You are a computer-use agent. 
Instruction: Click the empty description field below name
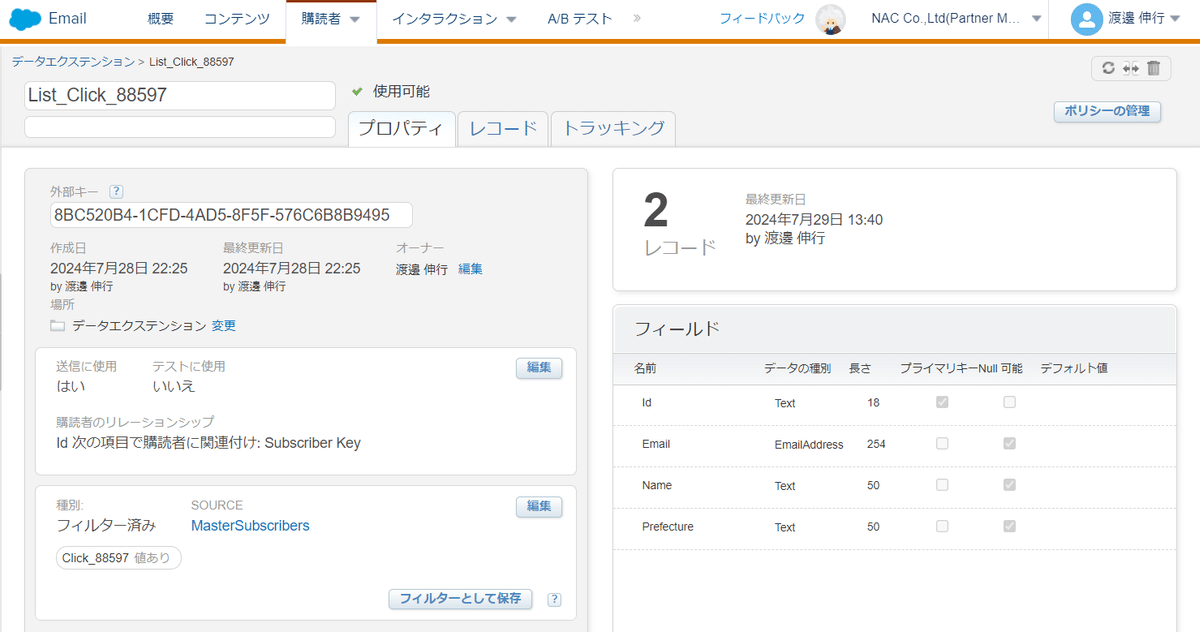pos(180,127)
